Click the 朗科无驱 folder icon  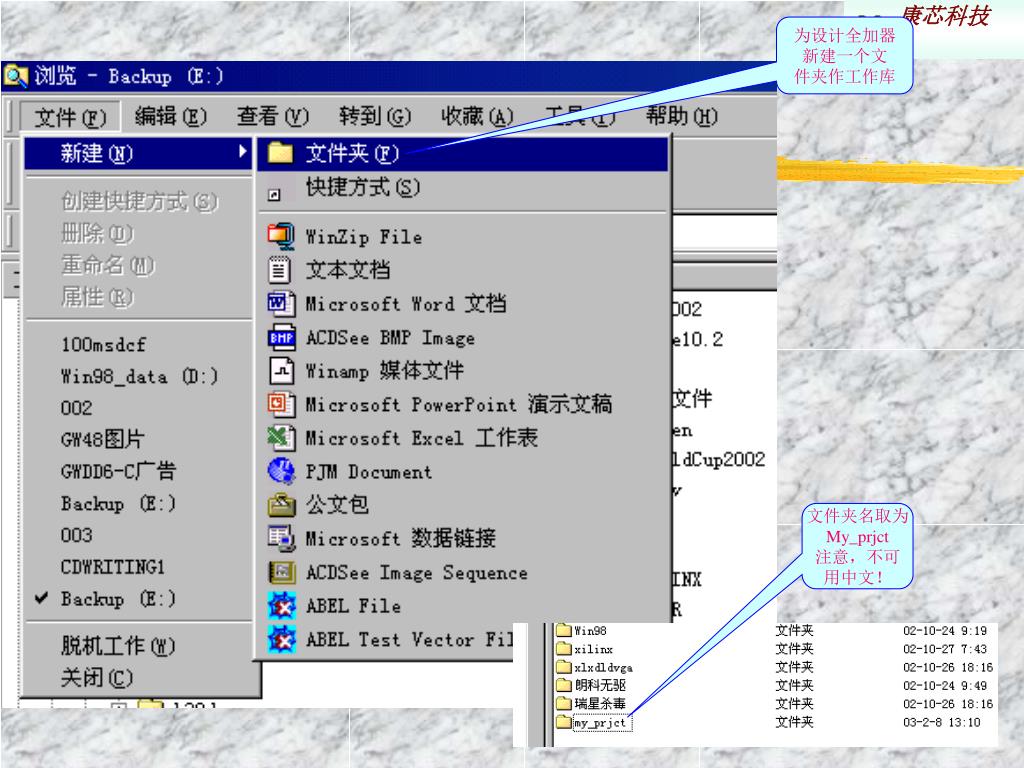(564, 685)
